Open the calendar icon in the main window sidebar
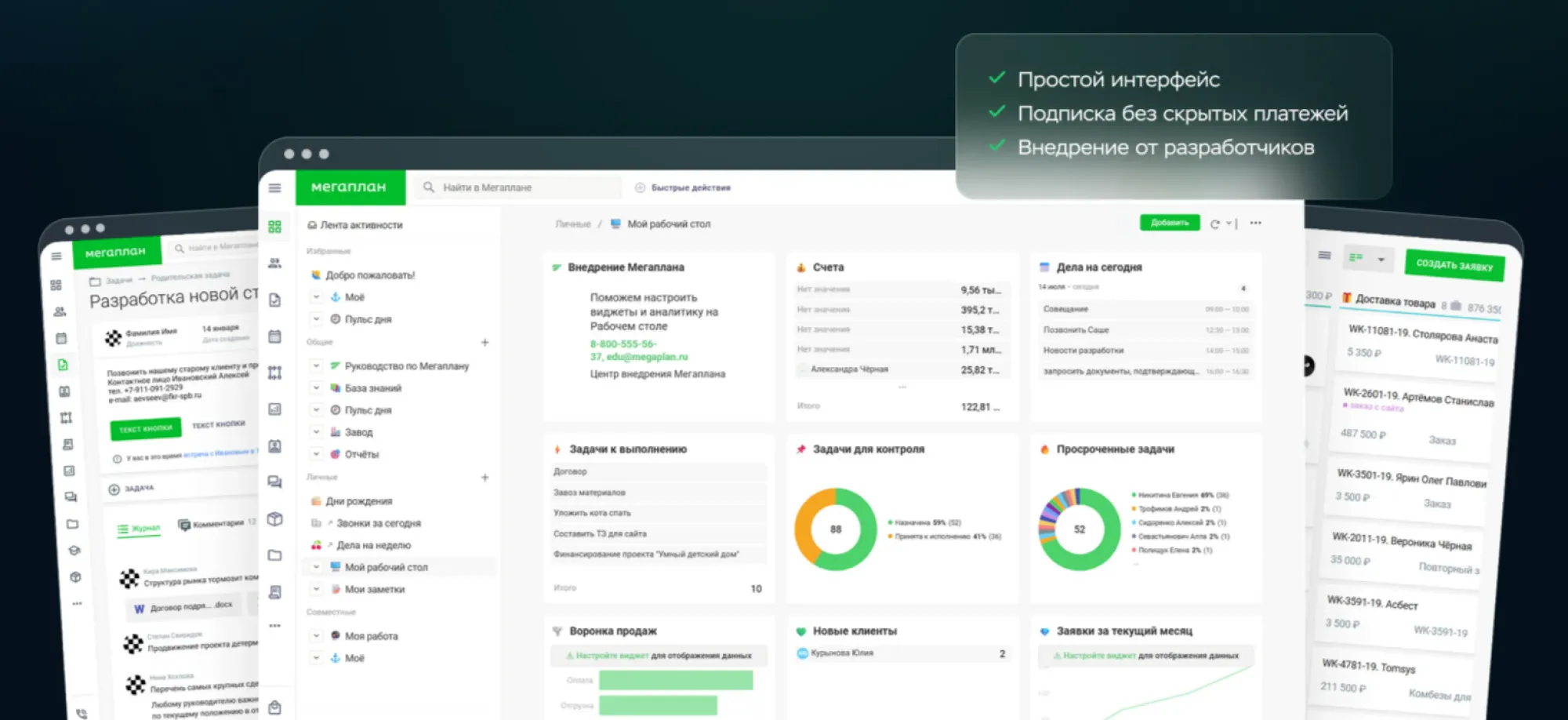This screenshot has width=1568, height=720. 274,336
